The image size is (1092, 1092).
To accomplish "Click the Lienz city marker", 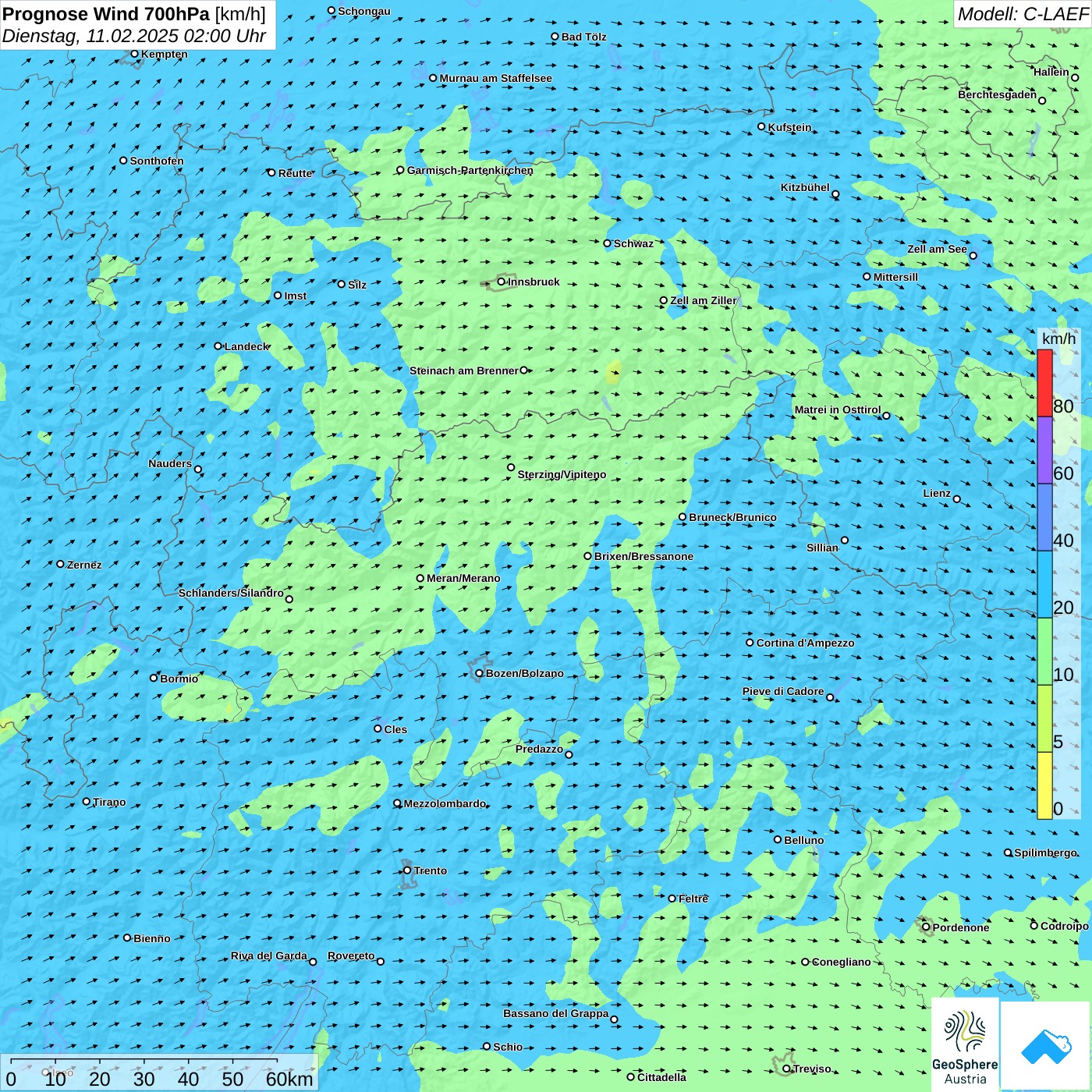I will 957,499.
